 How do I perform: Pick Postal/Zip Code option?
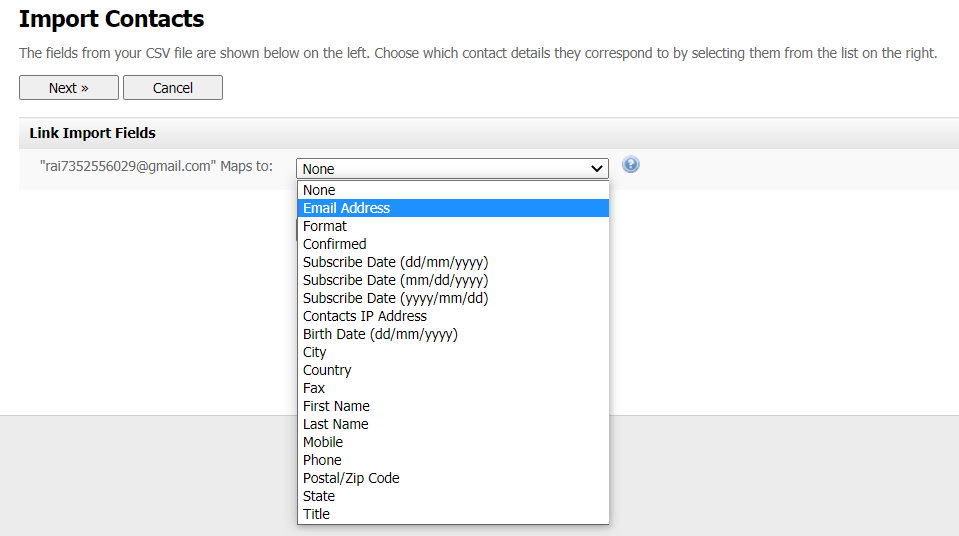[x=453, y=478]
